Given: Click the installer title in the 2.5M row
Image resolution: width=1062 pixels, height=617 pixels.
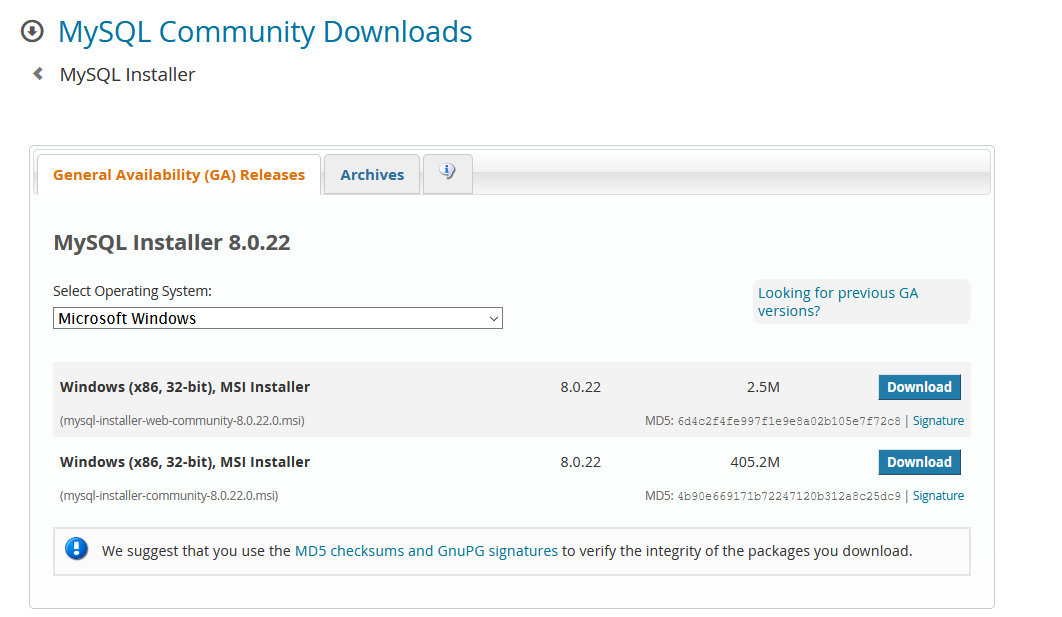Looking at the screenshot, I should click(185, 387).
